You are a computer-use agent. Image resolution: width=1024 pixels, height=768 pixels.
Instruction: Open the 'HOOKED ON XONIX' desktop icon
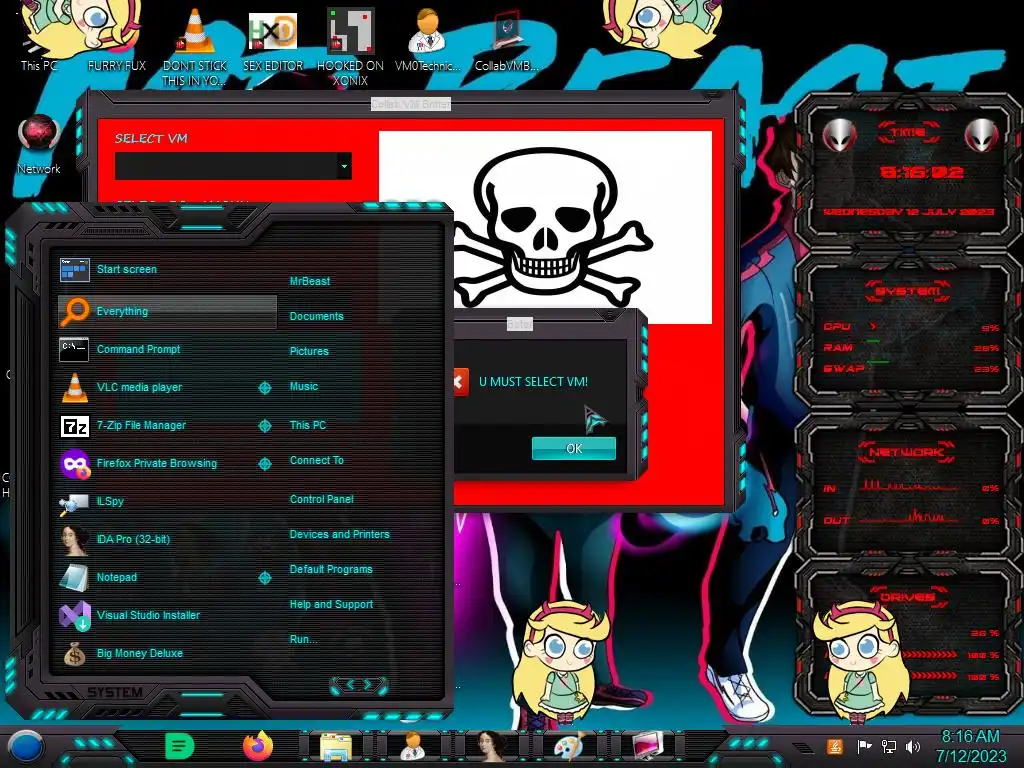350,47
